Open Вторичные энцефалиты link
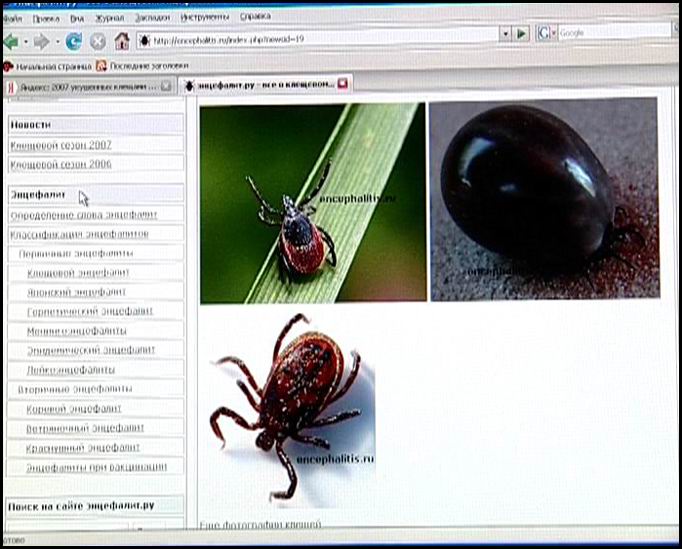The height and width of the screenshot is (549, 682). click(75, 389)
